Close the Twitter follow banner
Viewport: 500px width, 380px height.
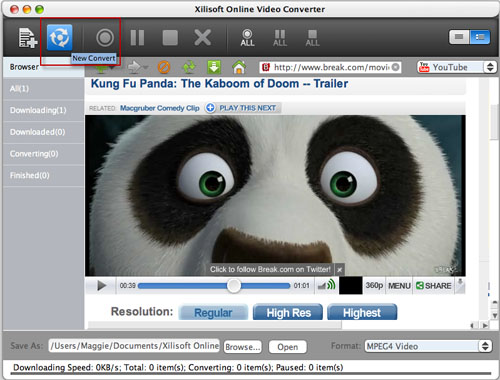pos(339,269)
